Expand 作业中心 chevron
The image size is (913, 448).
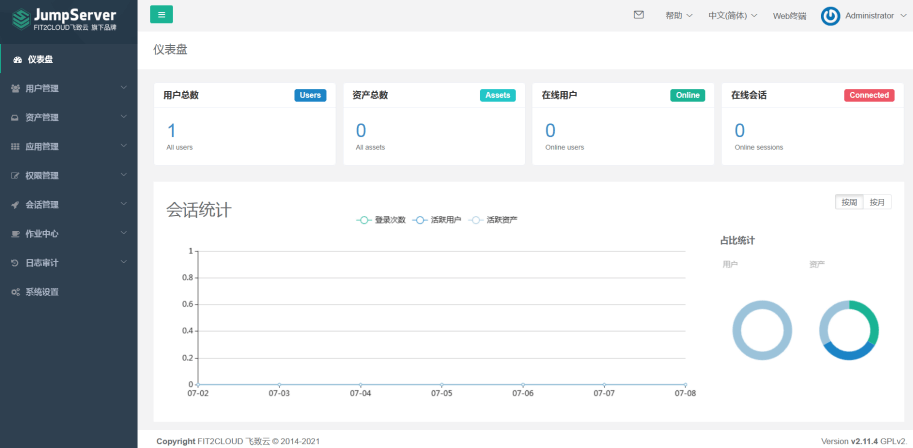point(123,233)
